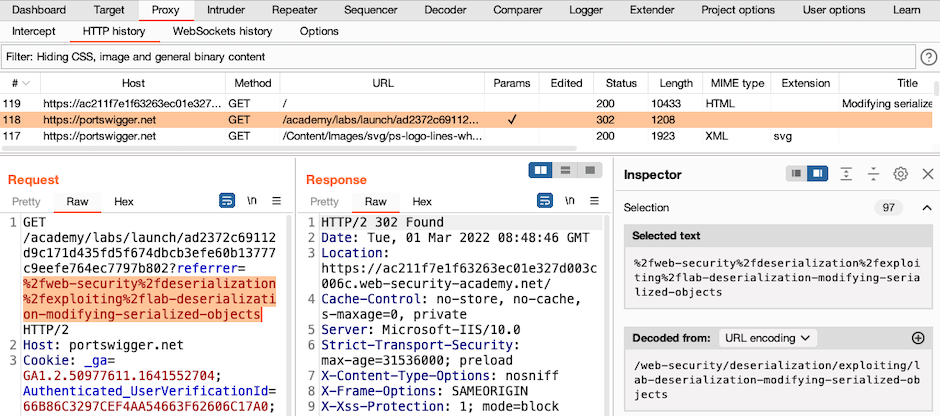Open the Repeater tab
Viewport: 940px width, 416px height.
click(294, 10)
